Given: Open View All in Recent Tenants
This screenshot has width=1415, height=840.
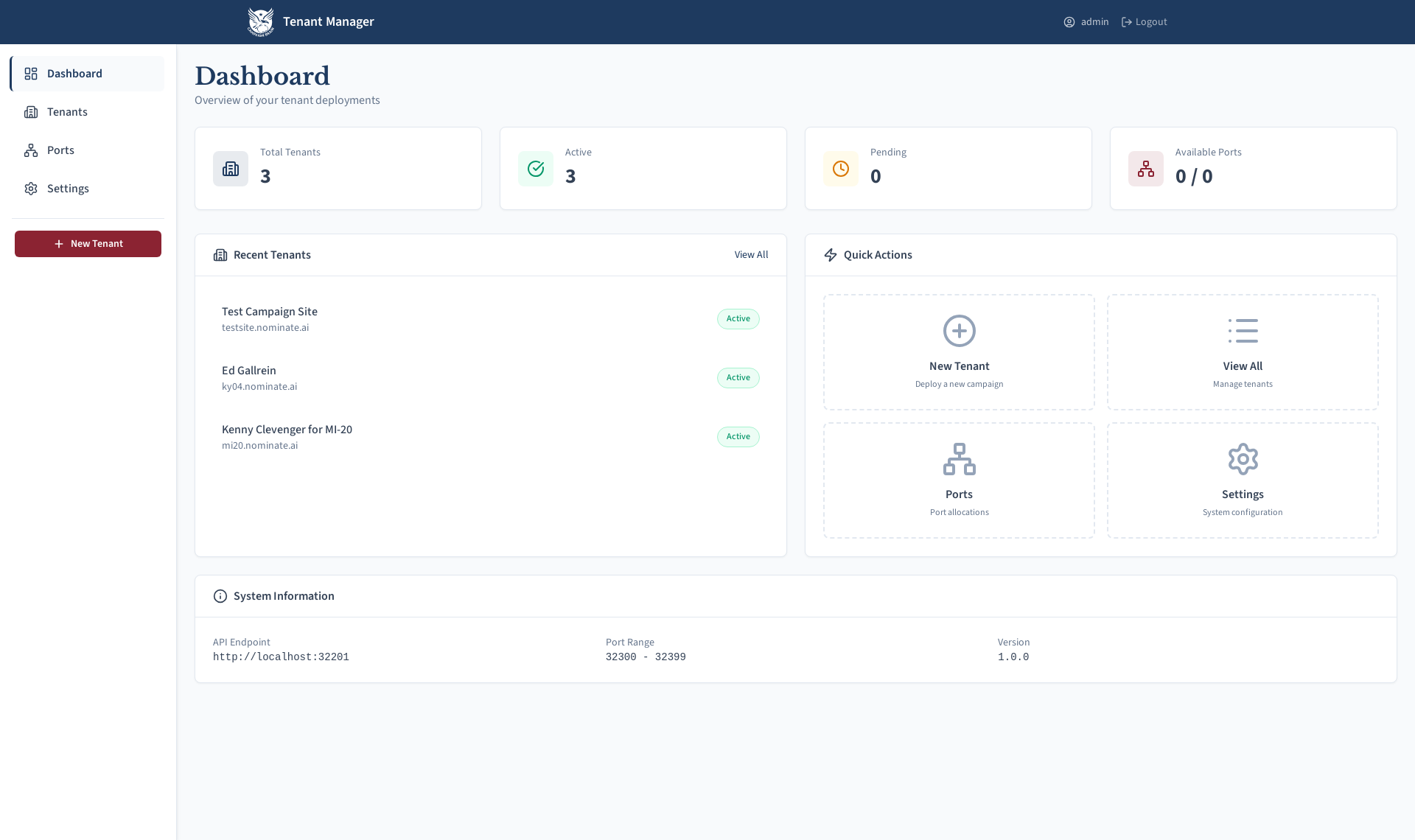Looking at the screenshot, I should click(x=751, y=254).
